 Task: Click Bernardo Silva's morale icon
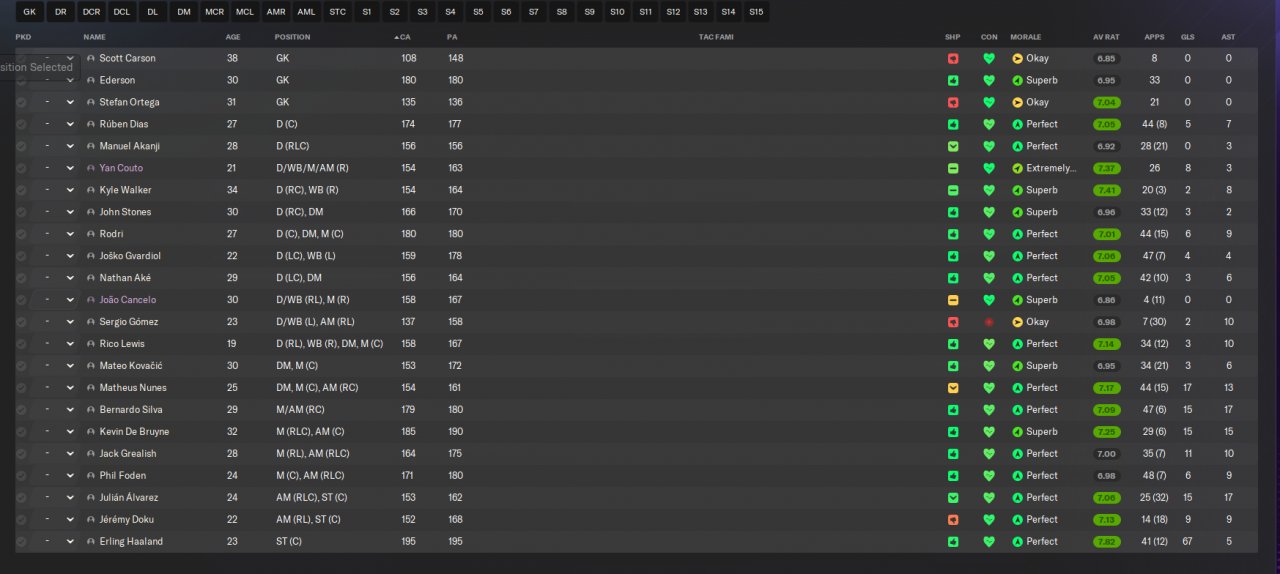point(1018,409)
